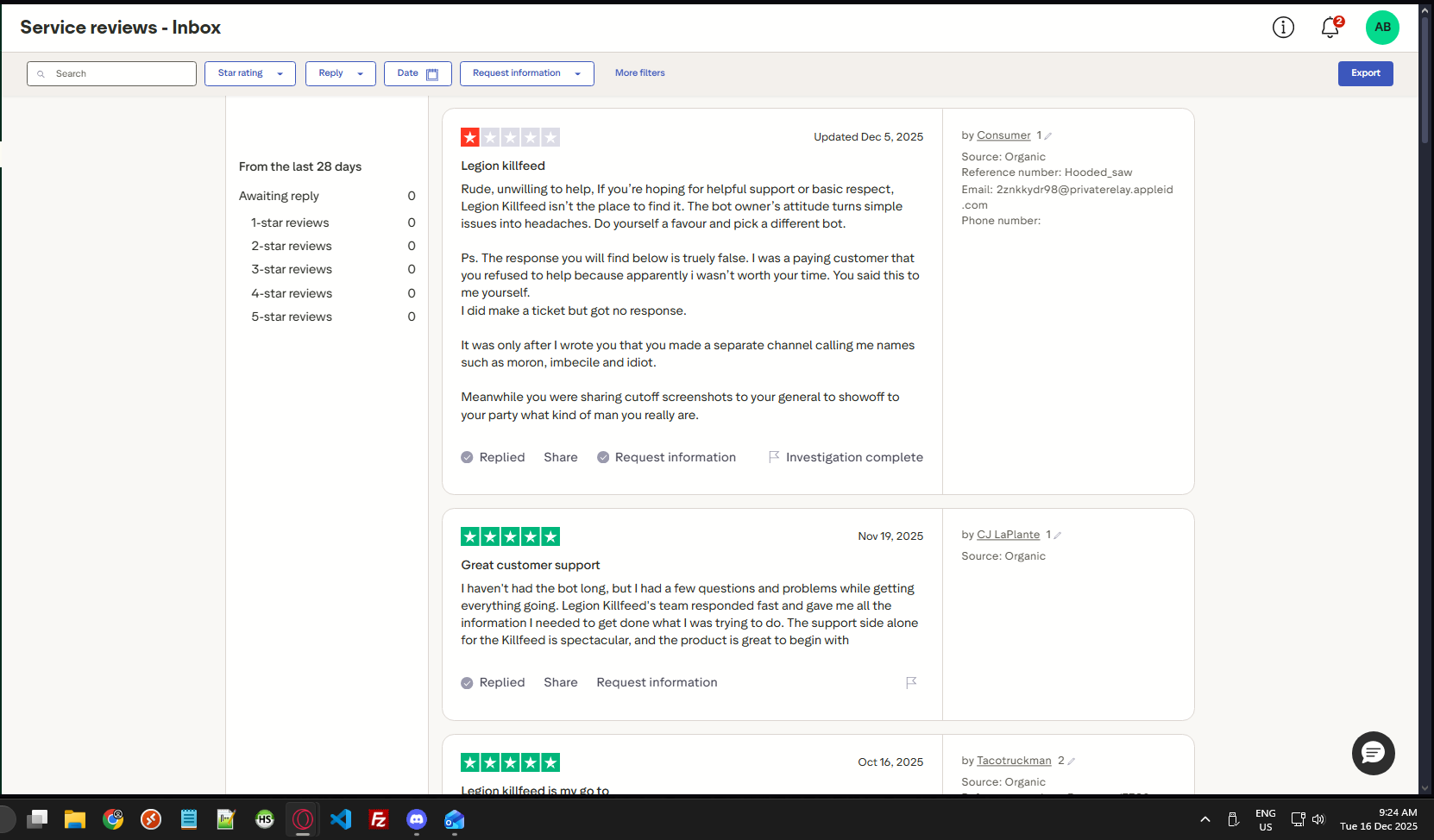Click Replied on the Great customer support review

tap(493, 682)
